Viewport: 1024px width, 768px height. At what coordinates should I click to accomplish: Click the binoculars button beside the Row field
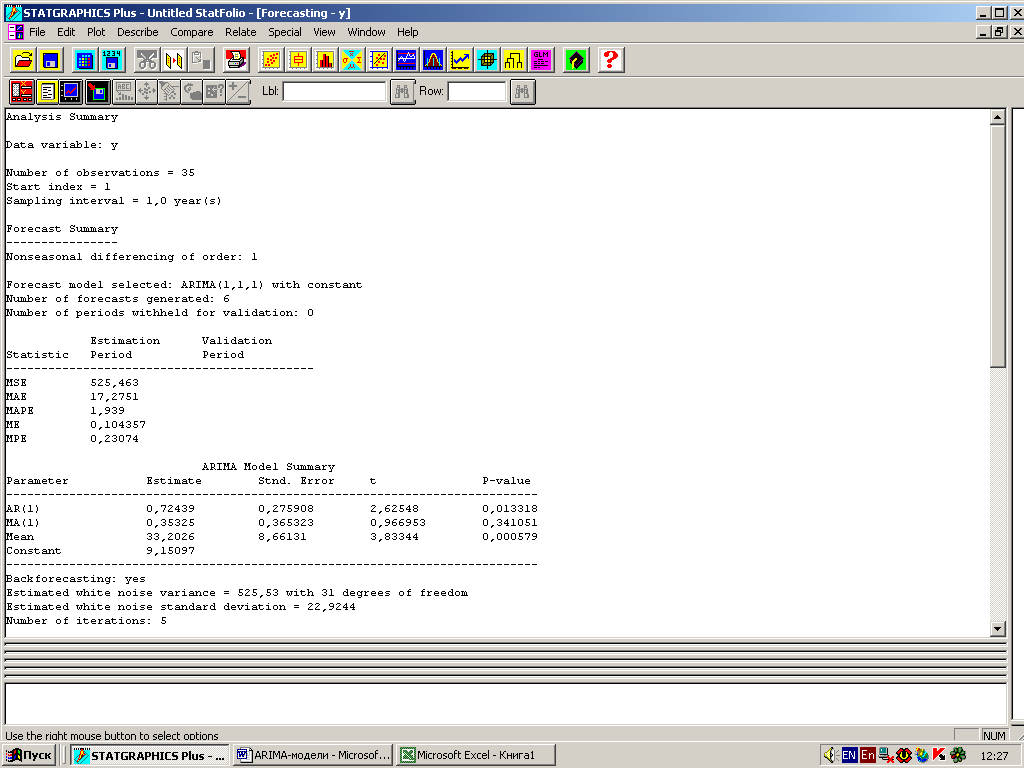(522, 91)
